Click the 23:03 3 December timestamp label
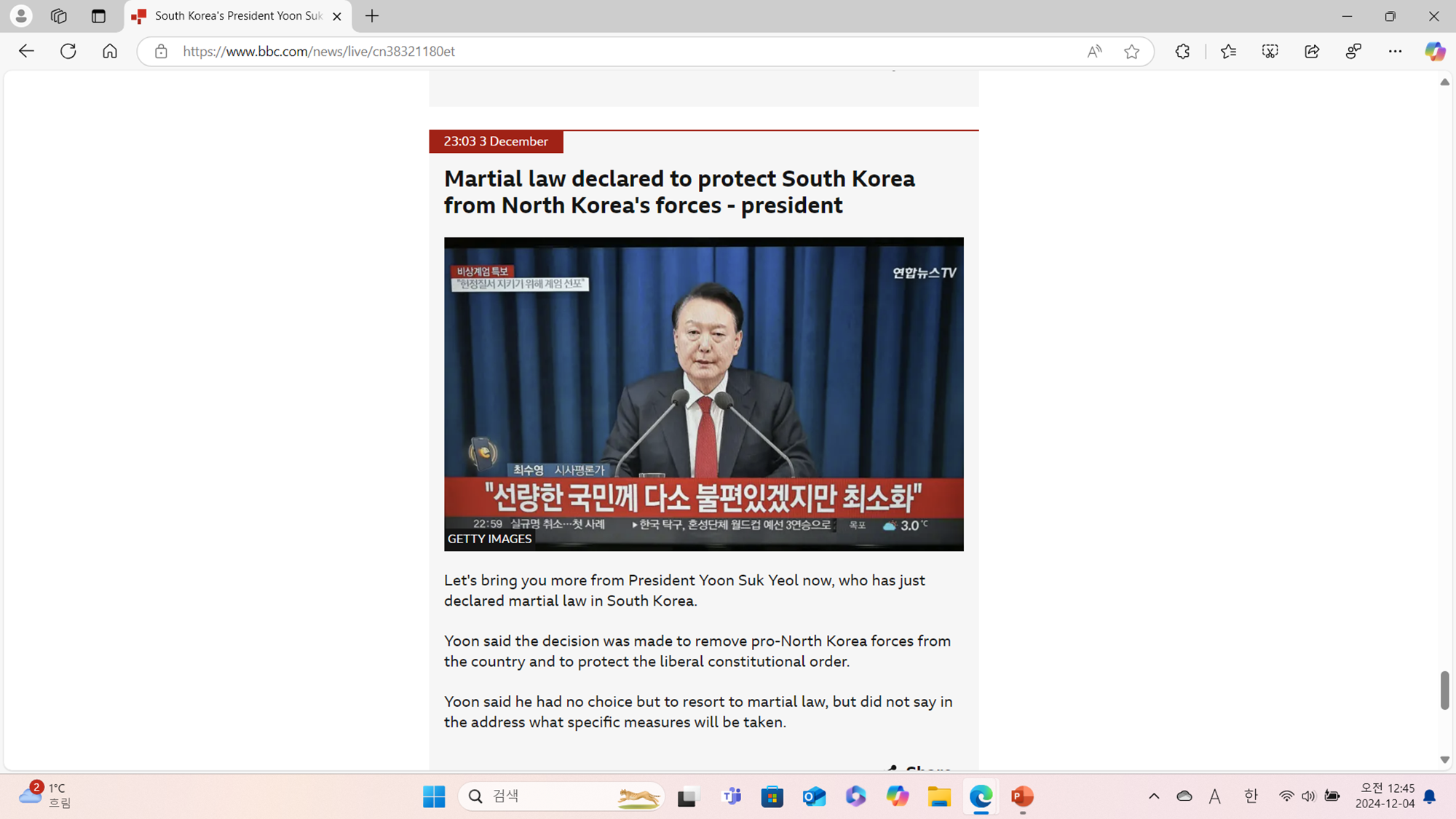The image size is (1456, 819). [x=496, y=141]
